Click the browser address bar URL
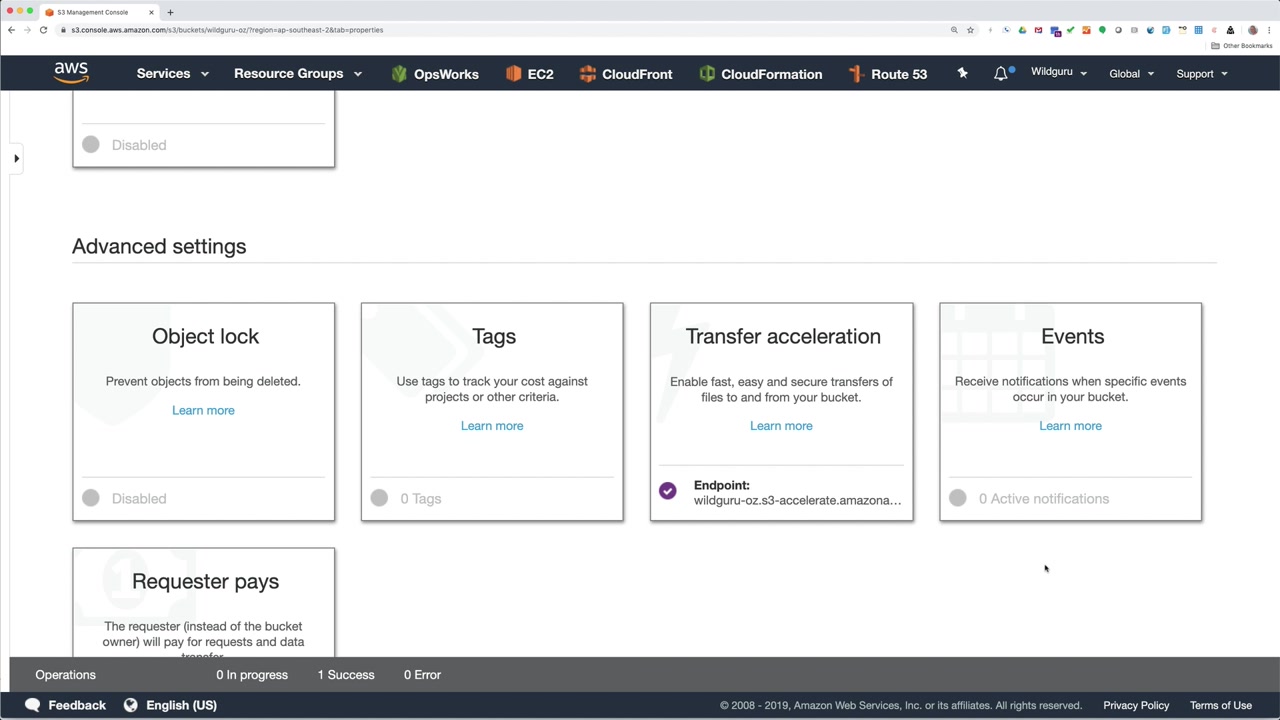This screenshot has width=1280, height=720. (x=227, y=30)
